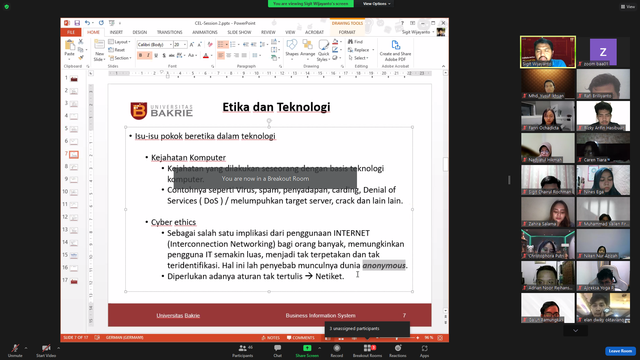Select slide 8 thumbnail
The height and width of the screenshot is (360, 640).
(x=74, y=167)
